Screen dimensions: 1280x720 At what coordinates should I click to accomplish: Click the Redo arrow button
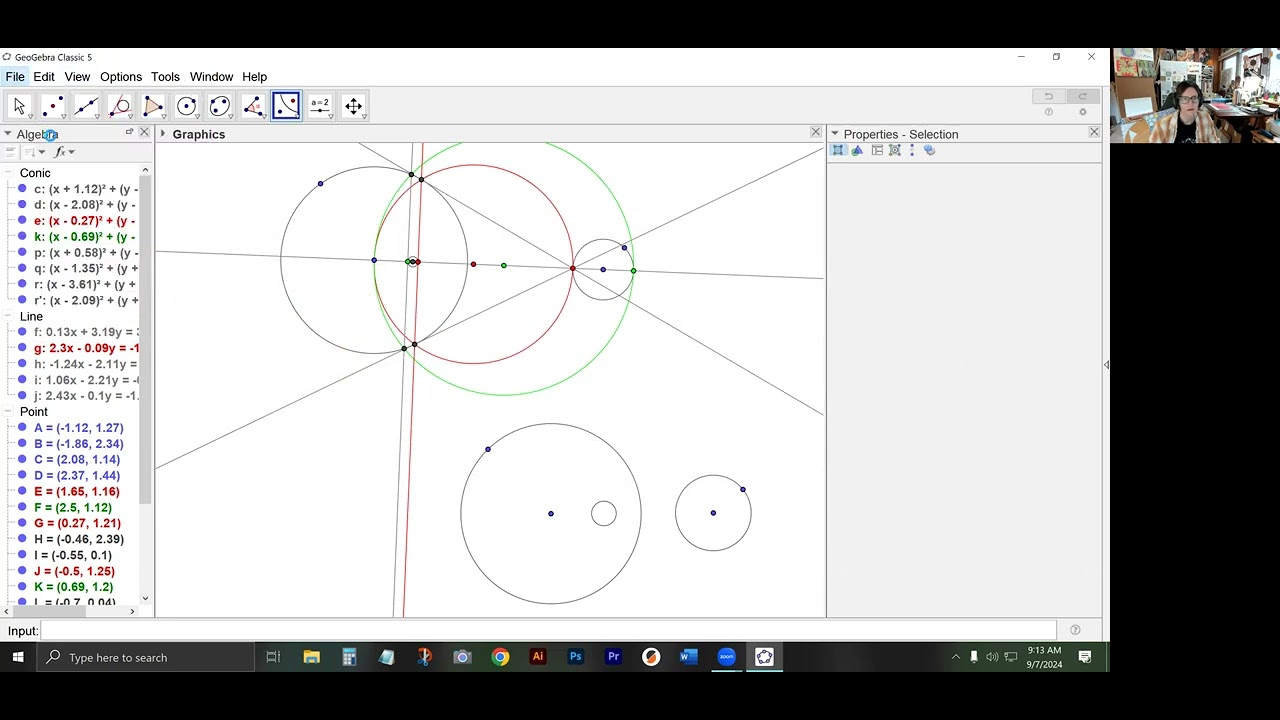coord(1082,96)
